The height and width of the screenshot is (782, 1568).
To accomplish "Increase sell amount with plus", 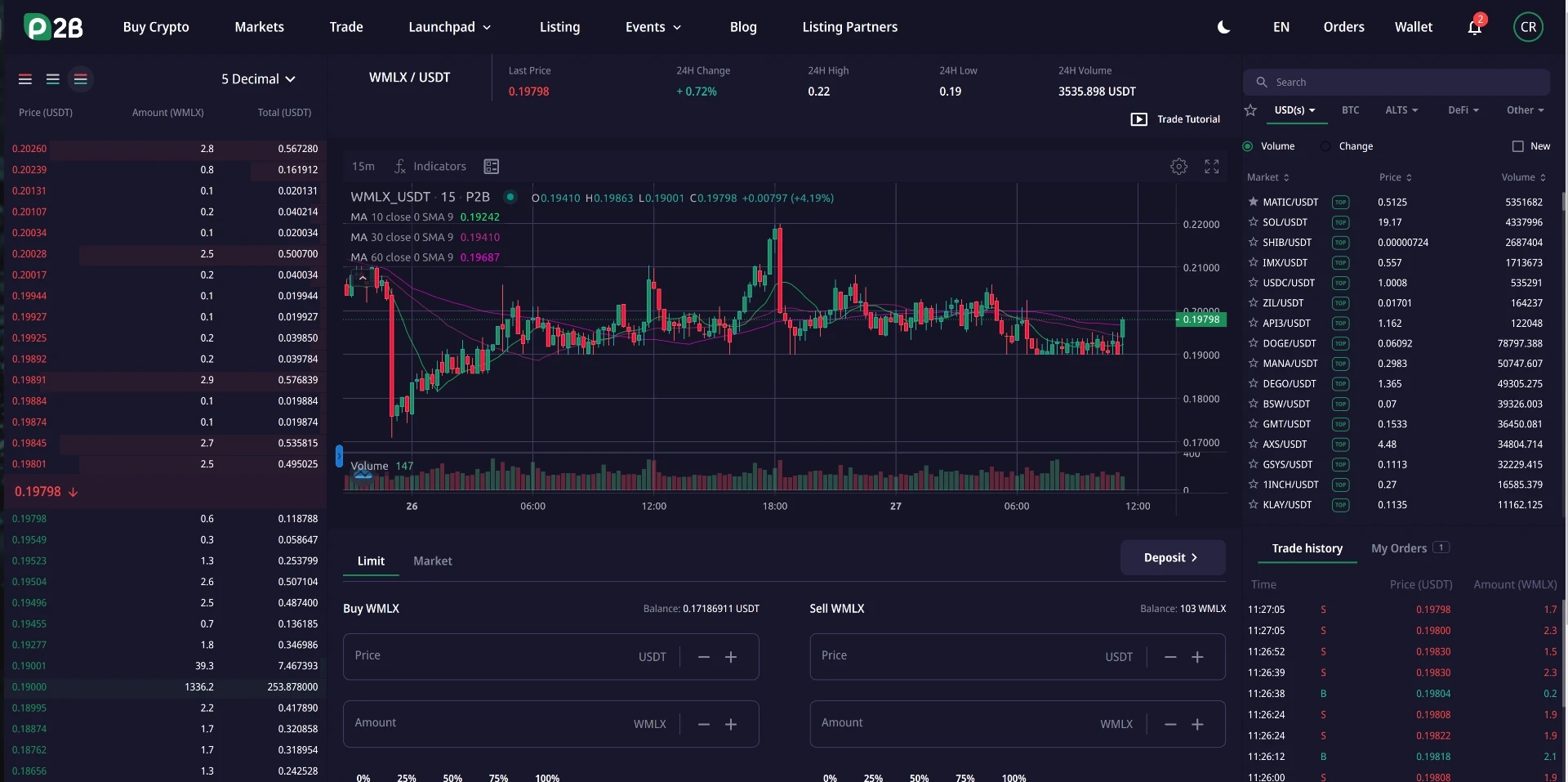I will (1197, 725).
